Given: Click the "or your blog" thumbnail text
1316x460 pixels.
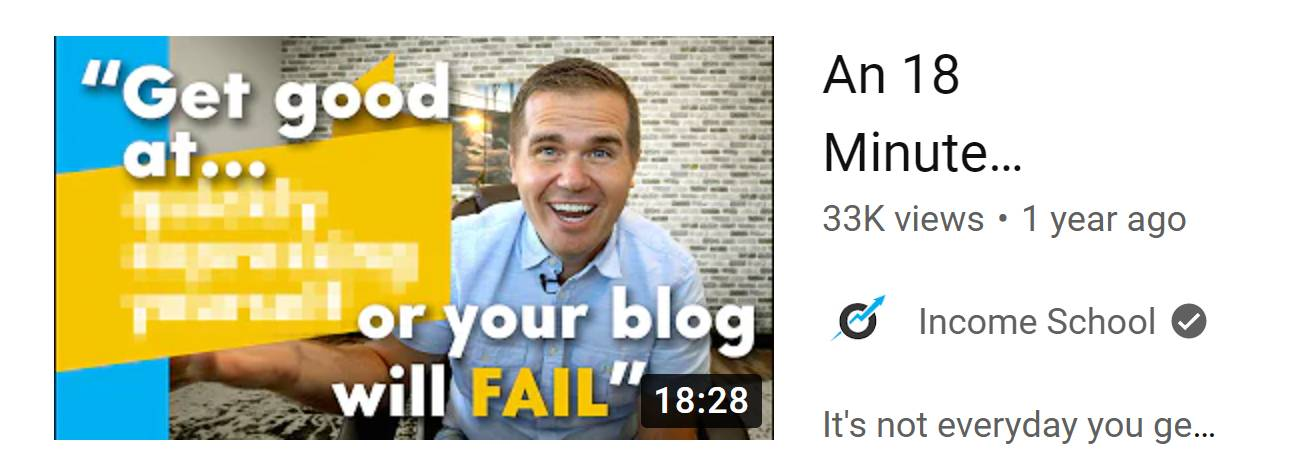Looking at the screenshot, I should 555,325.
